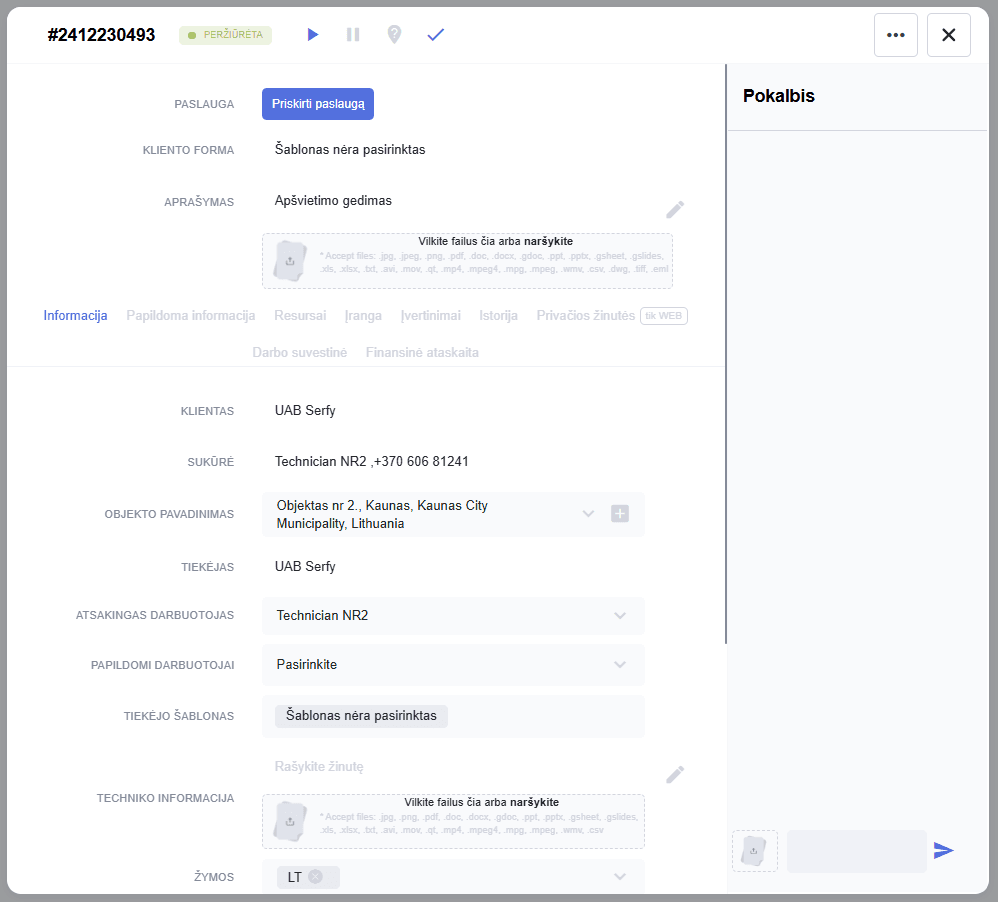Screen dimensions: 998x902
Task: Edit the Aprašymas description with the pencil icon
Action: [x=676, y=209]
